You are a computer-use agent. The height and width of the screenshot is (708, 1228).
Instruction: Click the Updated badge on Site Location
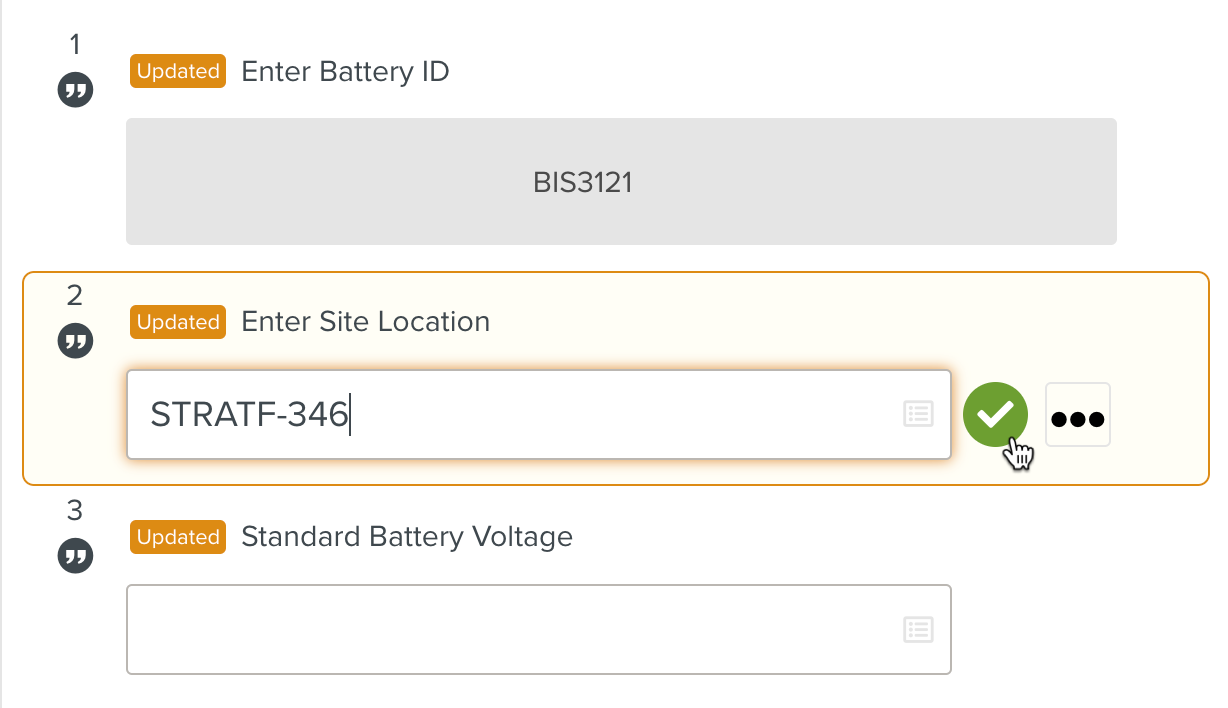click(x=178, y=322)
